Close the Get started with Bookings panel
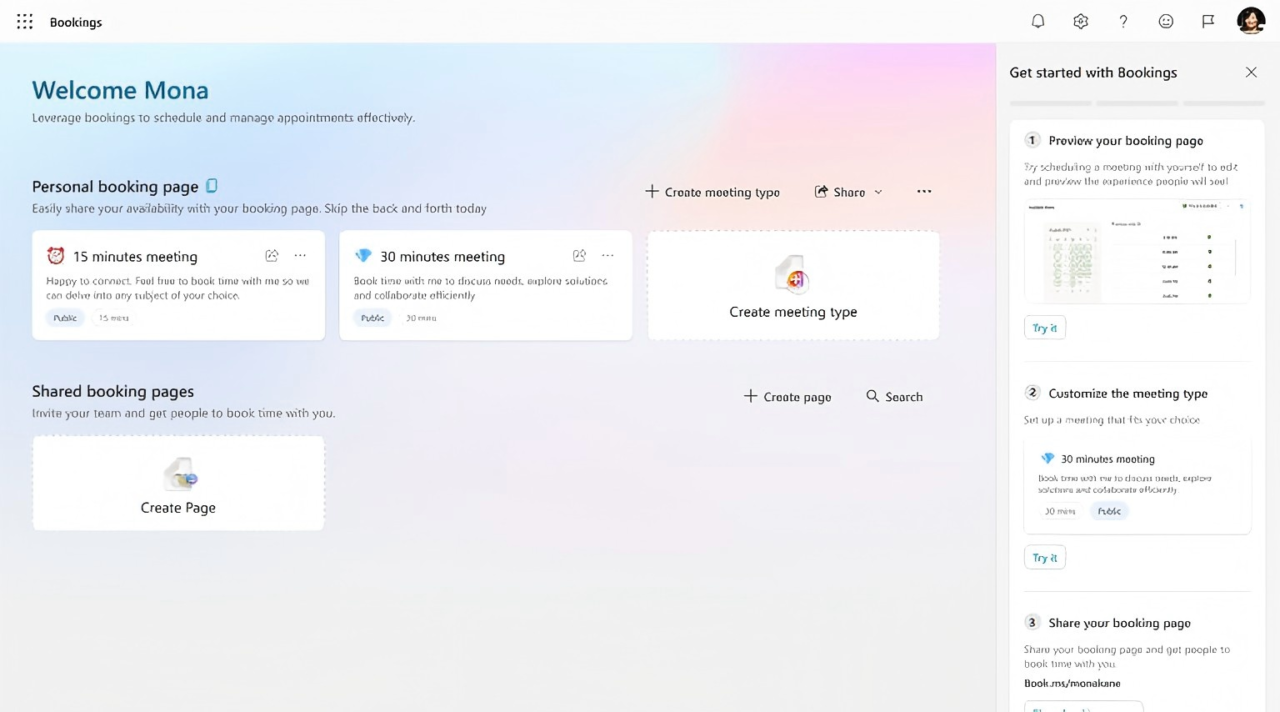This screenshot has height=712, width=1280. coord(1251,72)
